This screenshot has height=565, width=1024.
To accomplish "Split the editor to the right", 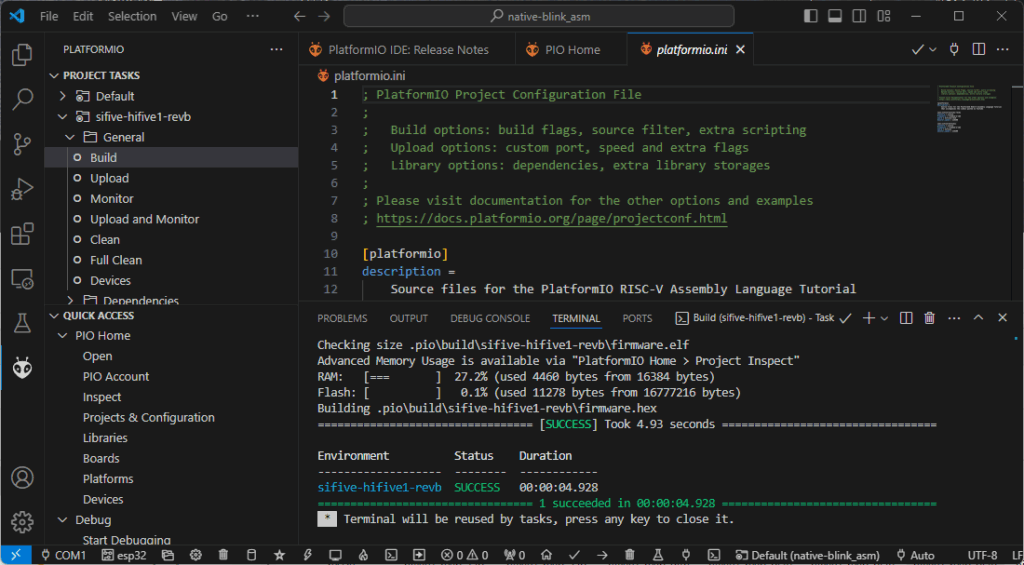I will click(979, 49).
